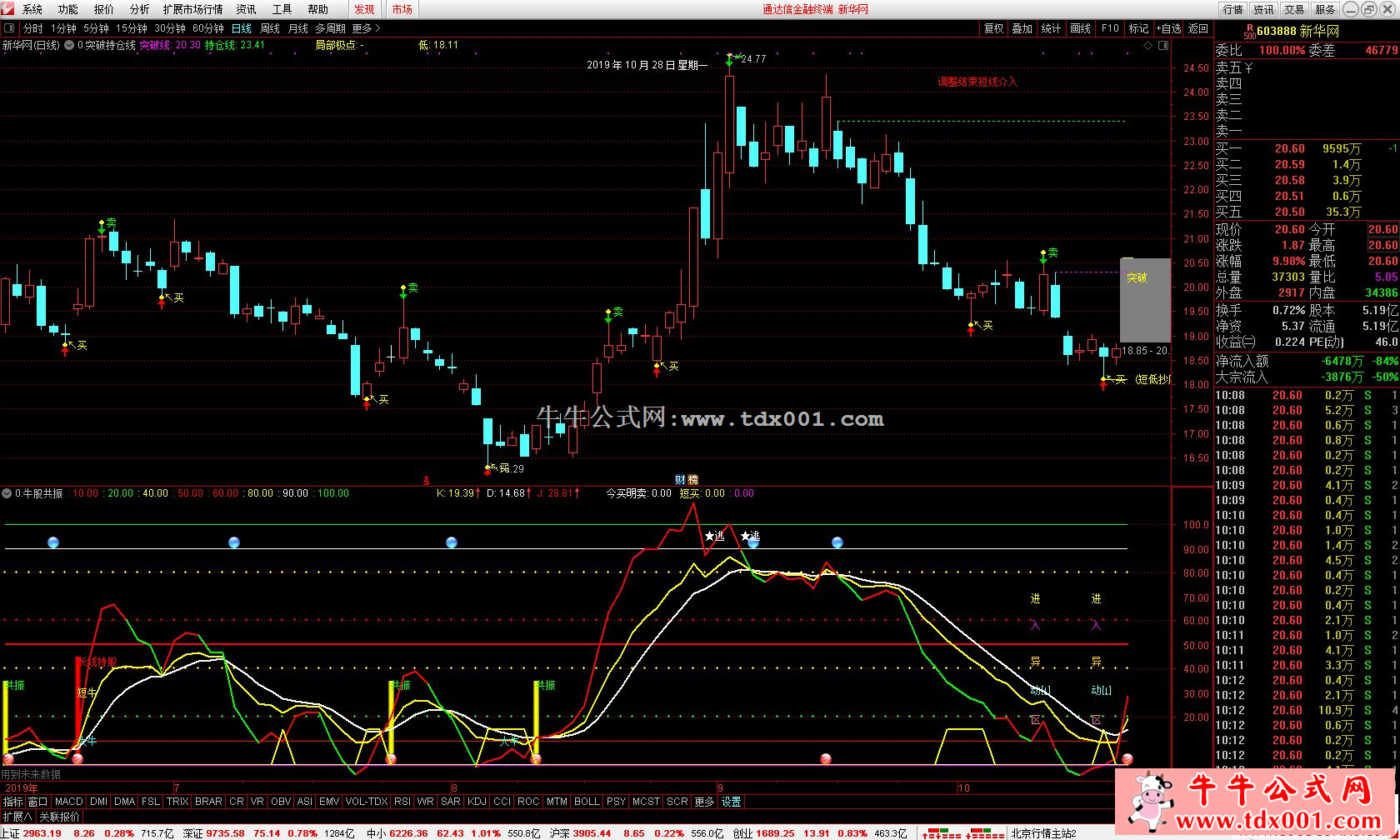Click the 卖 arrow marker at the 24.77 peak
1400x840 pixels.
(x=729, y=59)
